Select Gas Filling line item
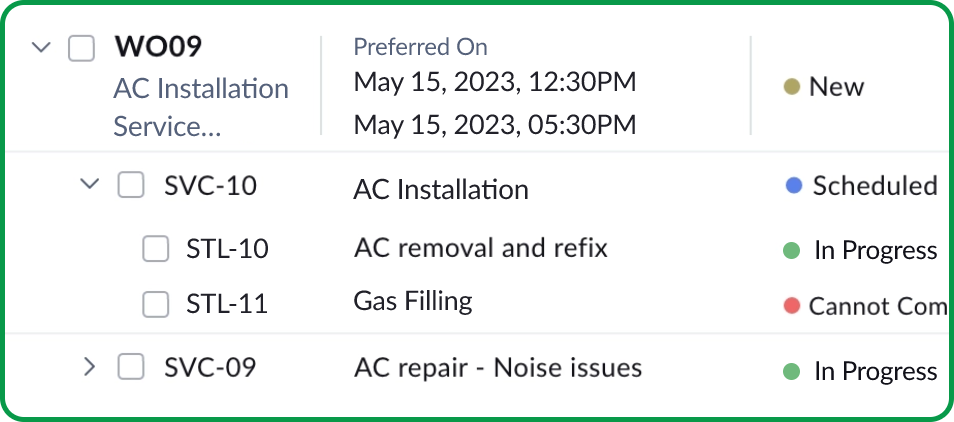The image size is (954, 422). coord(412,301)
